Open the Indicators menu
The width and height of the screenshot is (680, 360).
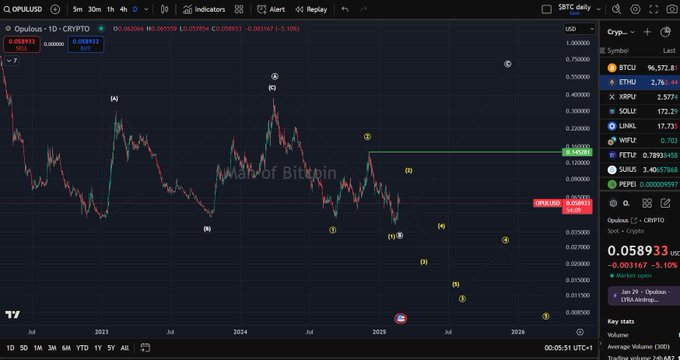click(204, 9)
